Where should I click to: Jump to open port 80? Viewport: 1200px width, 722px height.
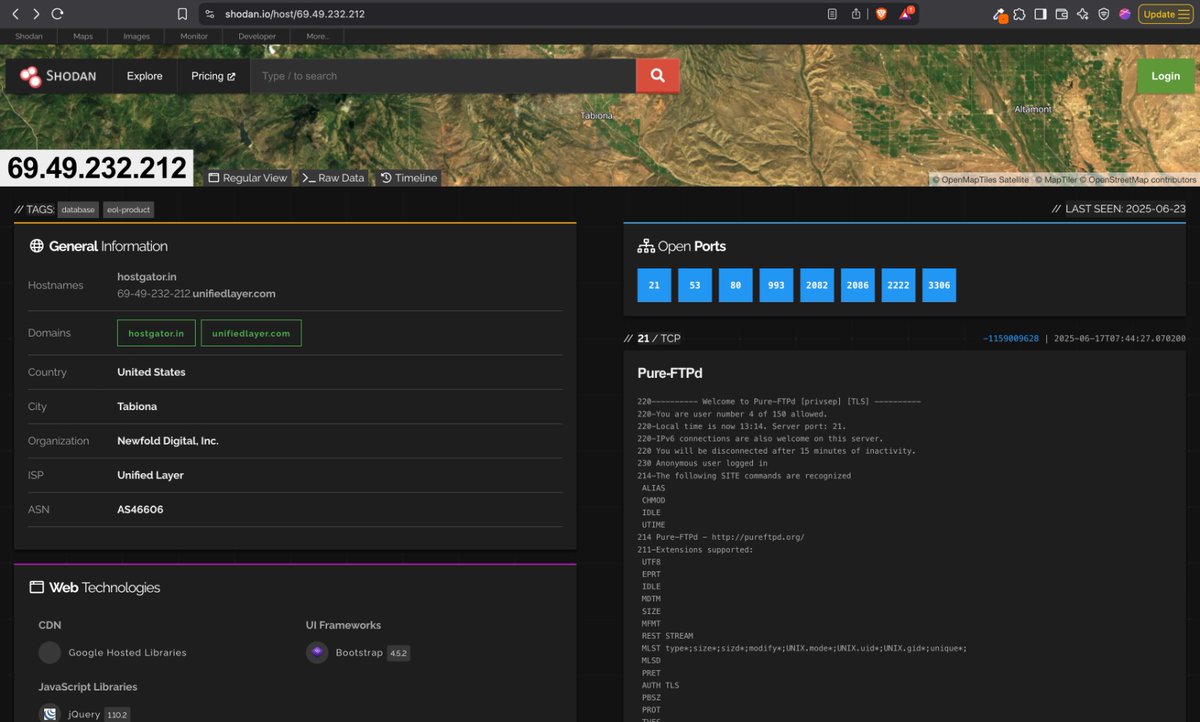point(735,285)
